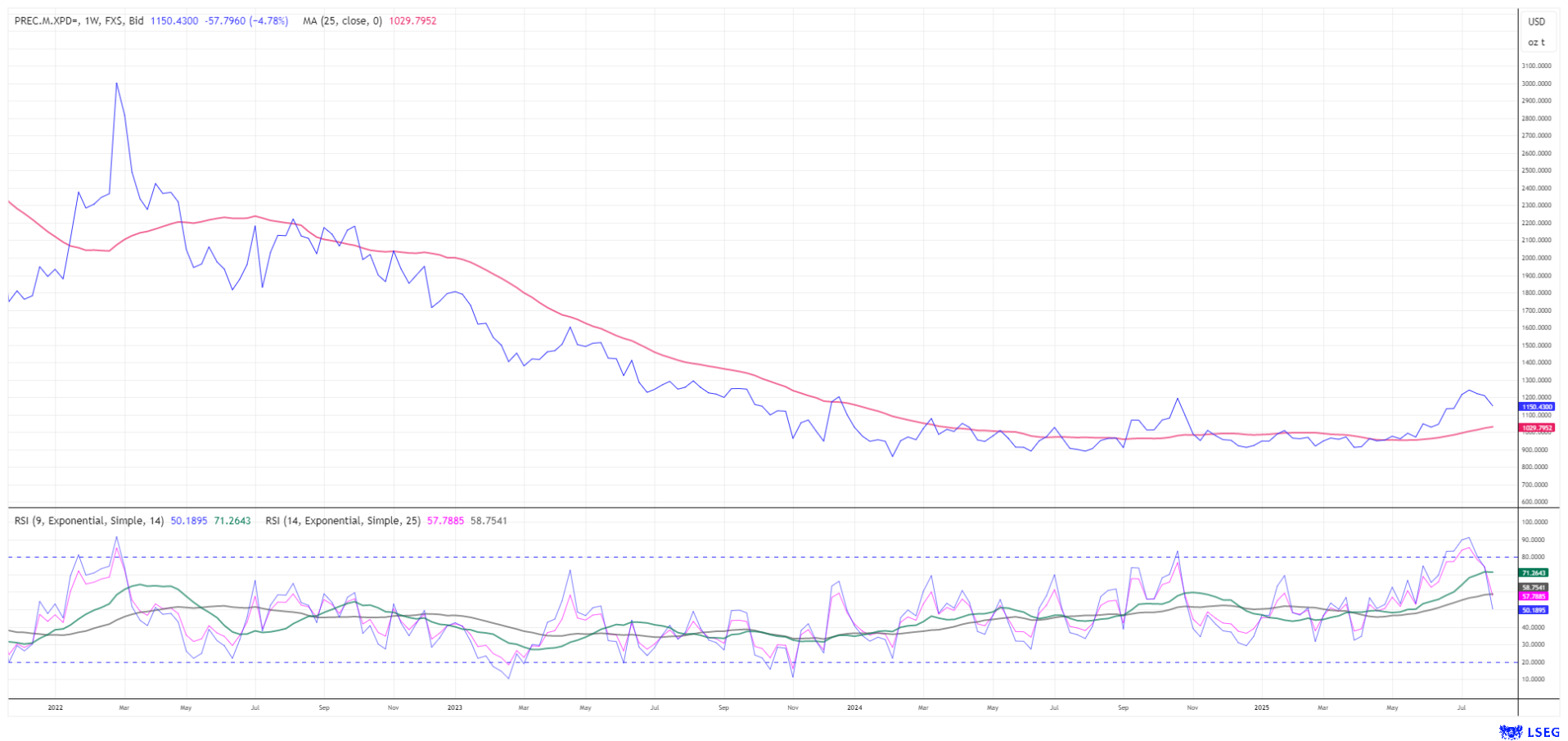This screenshot has height=741, width=1568.
Task: Click the magenta 57.7885 RSI tag
Action: (1533, 597)
